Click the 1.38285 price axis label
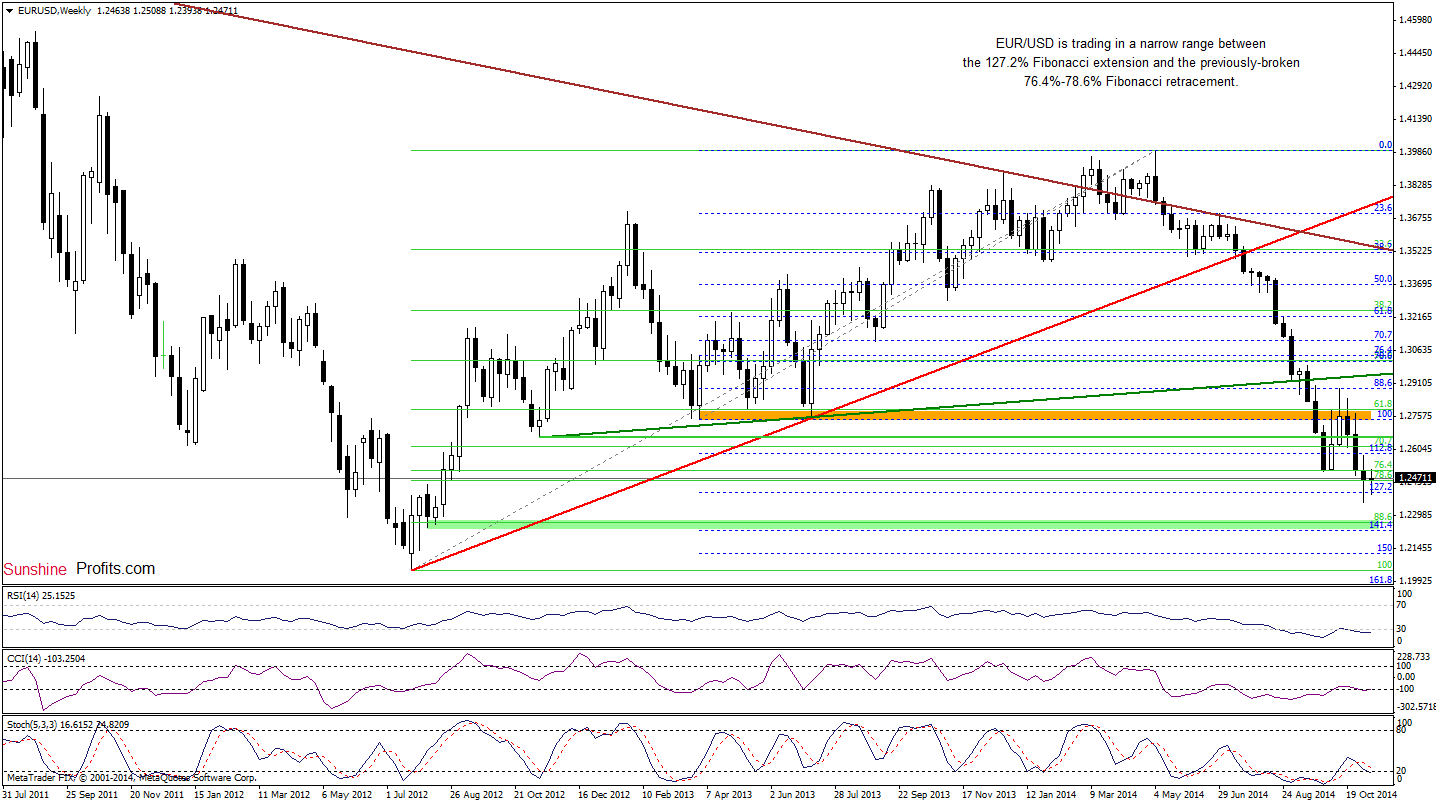 click(x=1415, y=185)
